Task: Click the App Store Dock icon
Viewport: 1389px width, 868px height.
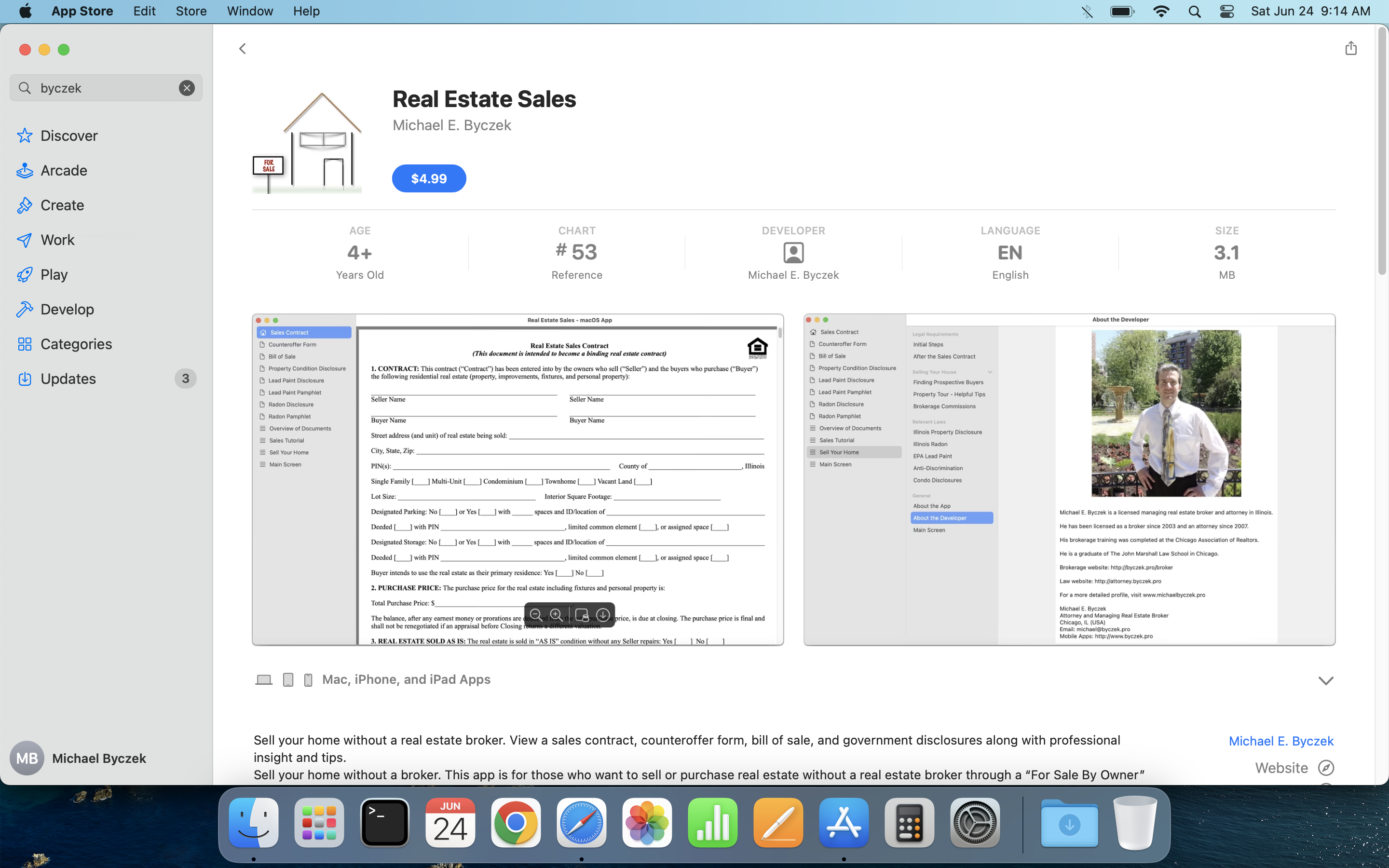Action: tap(843, 823)
